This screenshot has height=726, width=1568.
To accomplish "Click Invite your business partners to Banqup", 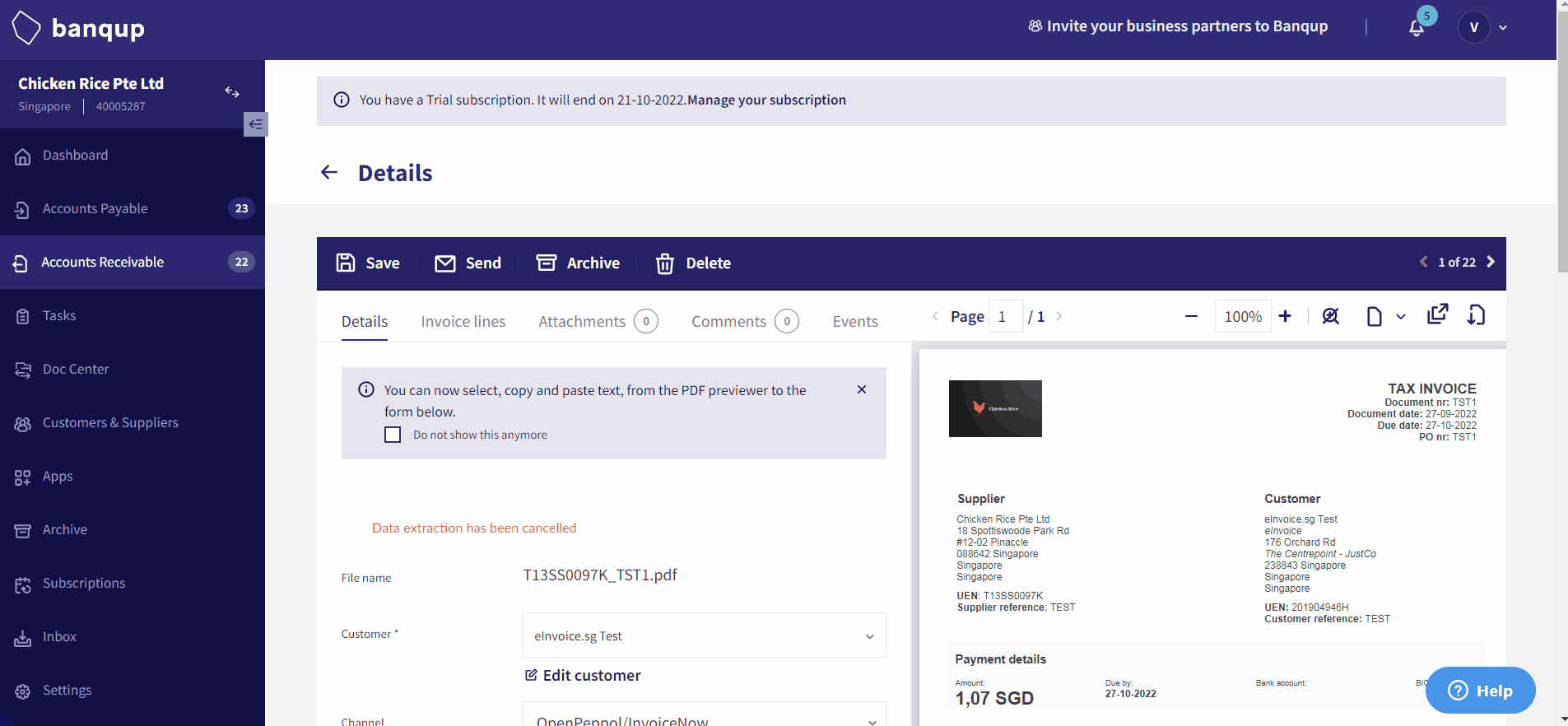I will 1178,26.
